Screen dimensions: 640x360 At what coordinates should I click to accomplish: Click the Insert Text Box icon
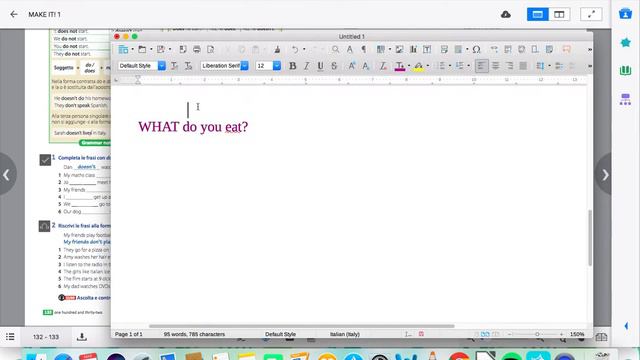pyautogui.click(x=427, y=49)
